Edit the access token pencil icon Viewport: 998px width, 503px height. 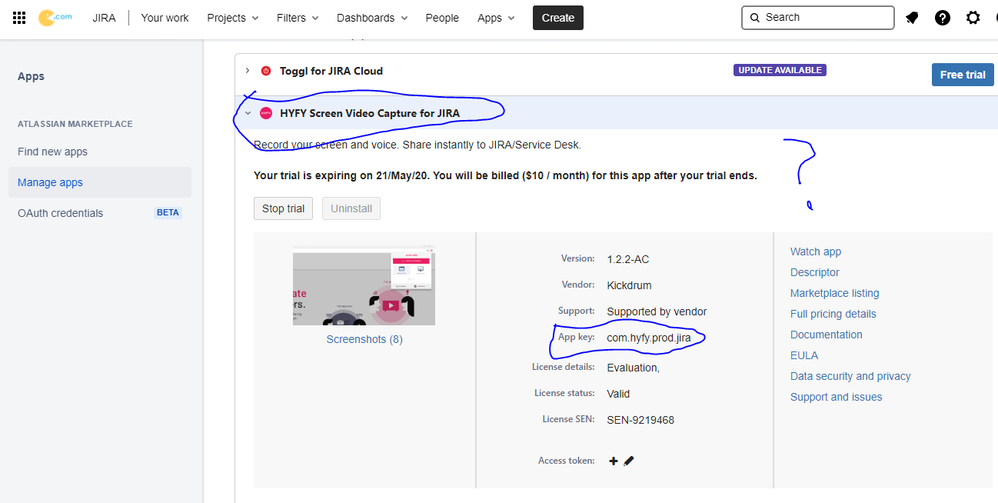pyautogui.click(x=629, y=460)
